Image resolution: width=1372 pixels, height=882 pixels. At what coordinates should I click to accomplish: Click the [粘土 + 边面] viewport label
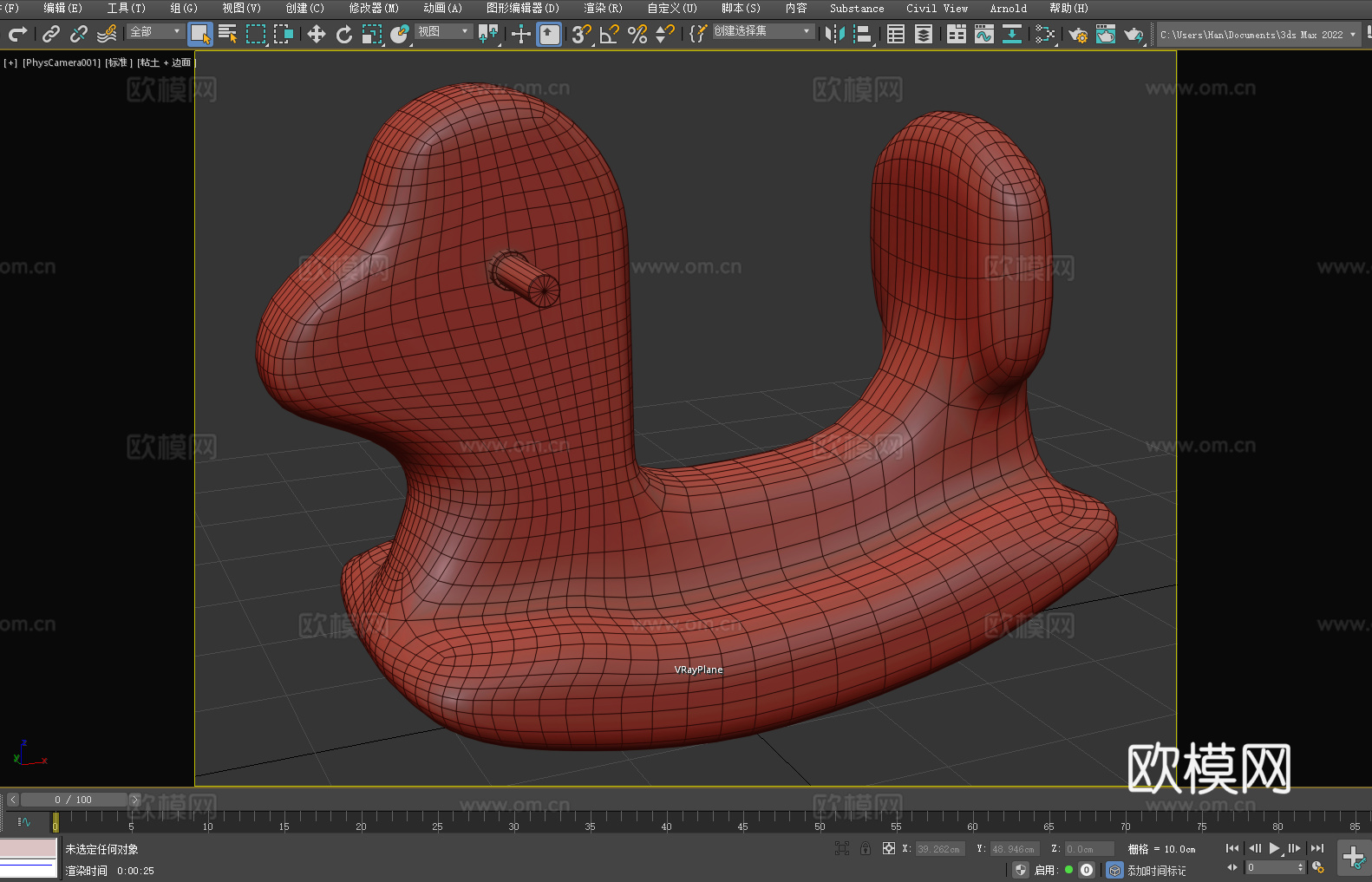(x=166, y=62)
